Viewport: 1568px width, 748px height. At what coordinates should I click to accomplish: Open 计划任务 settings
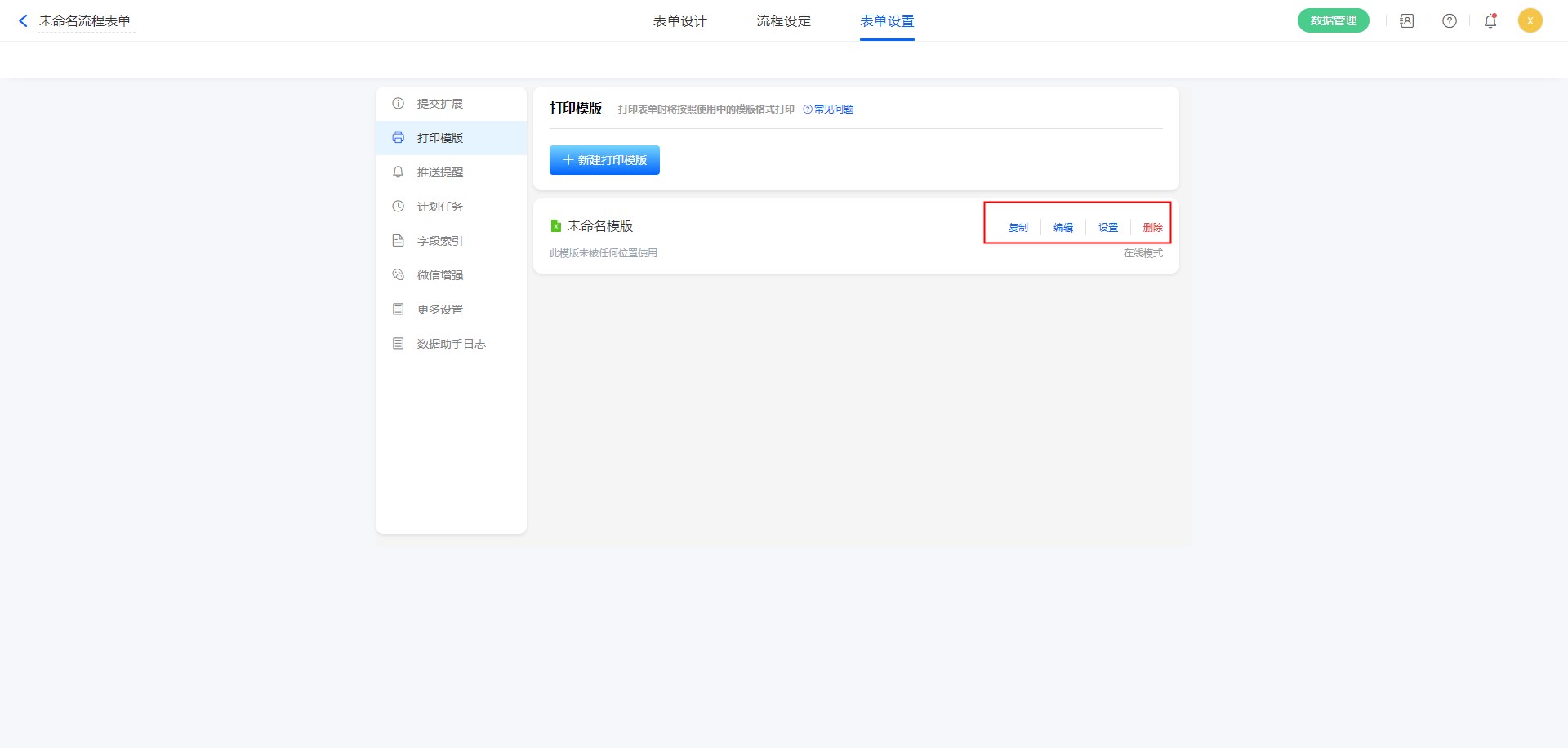point(439,207)
